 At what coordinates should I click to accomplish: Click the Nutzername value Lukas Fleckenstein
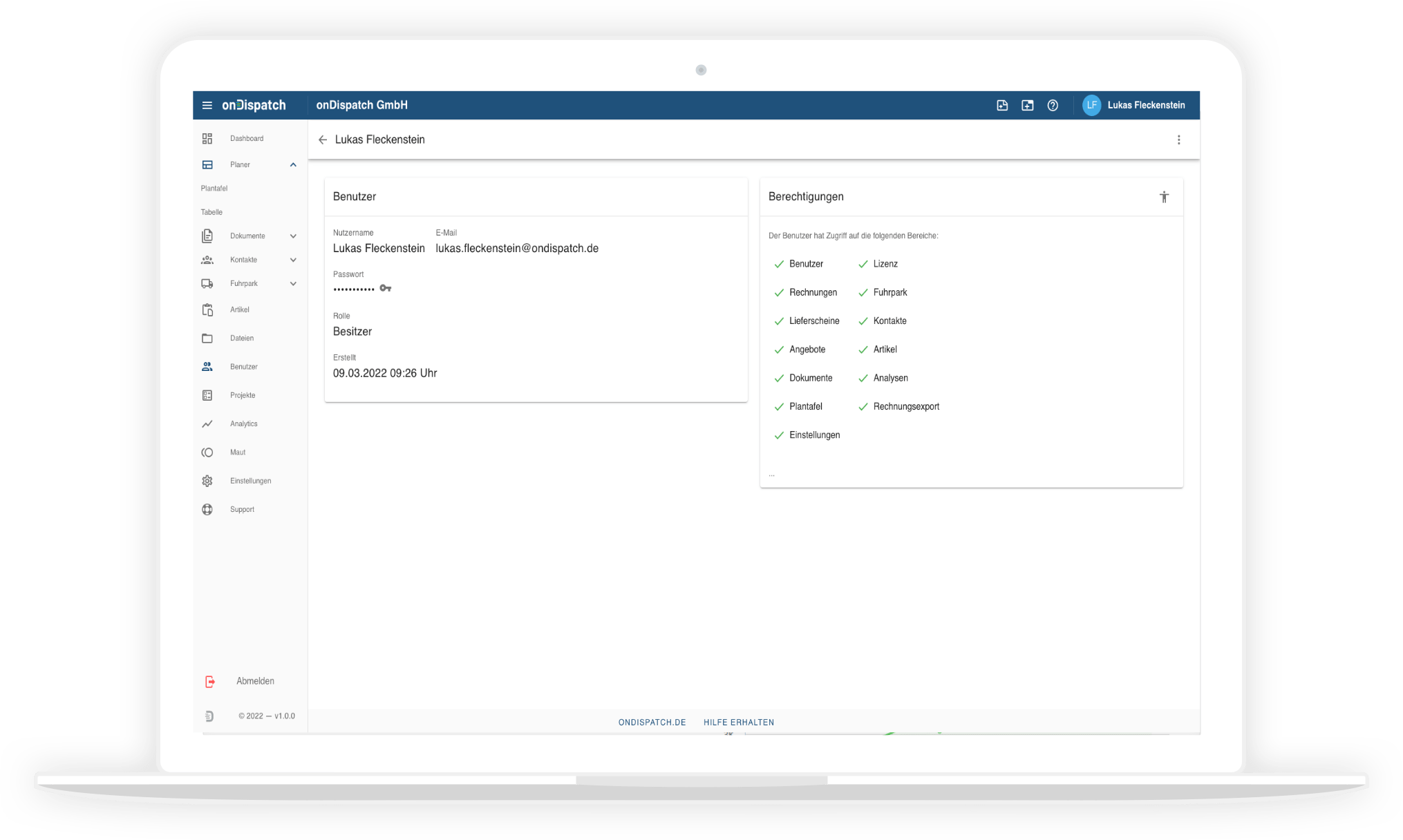tap(379, 248)
